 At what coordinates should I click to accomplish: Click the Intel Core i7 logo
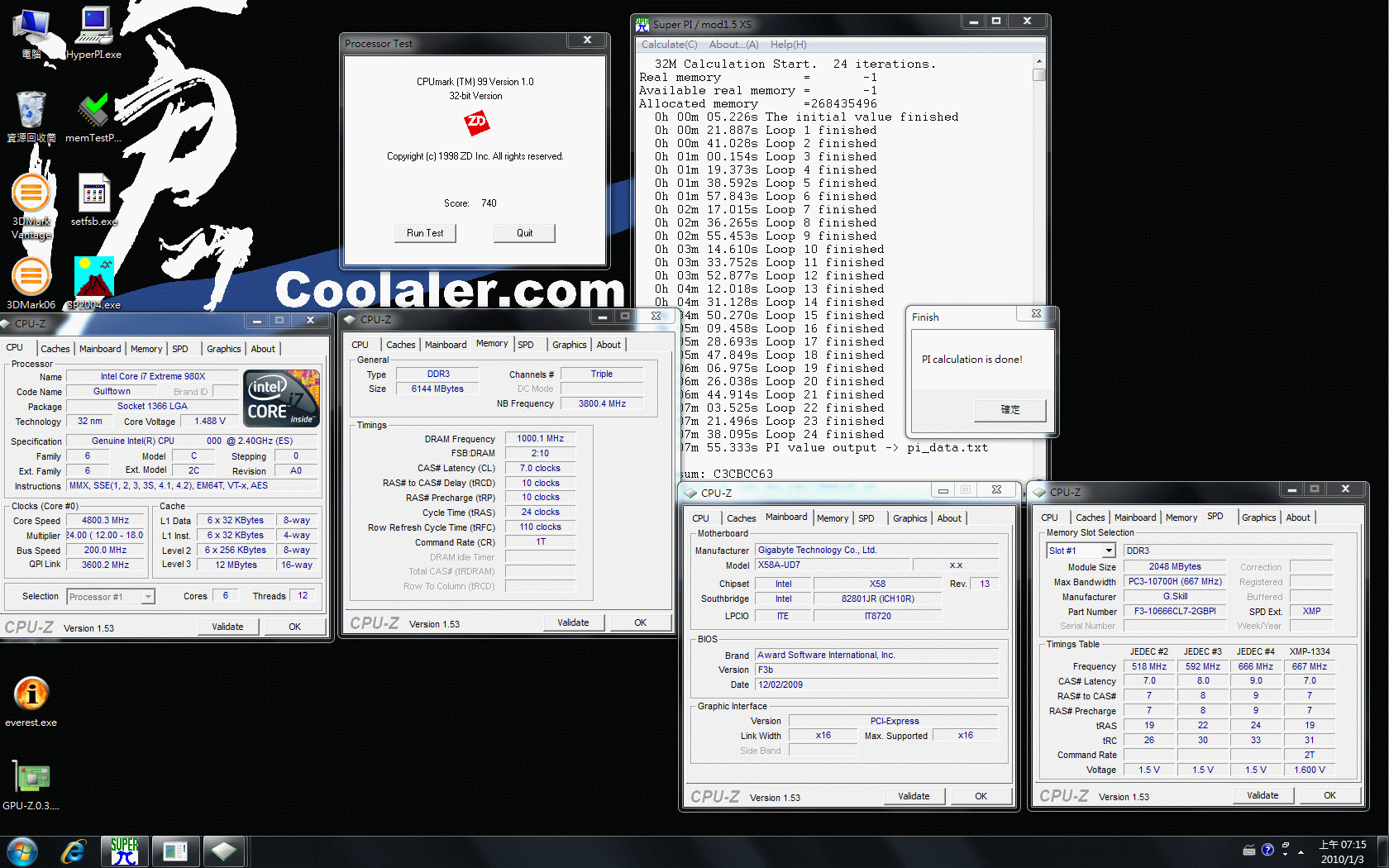281,398
